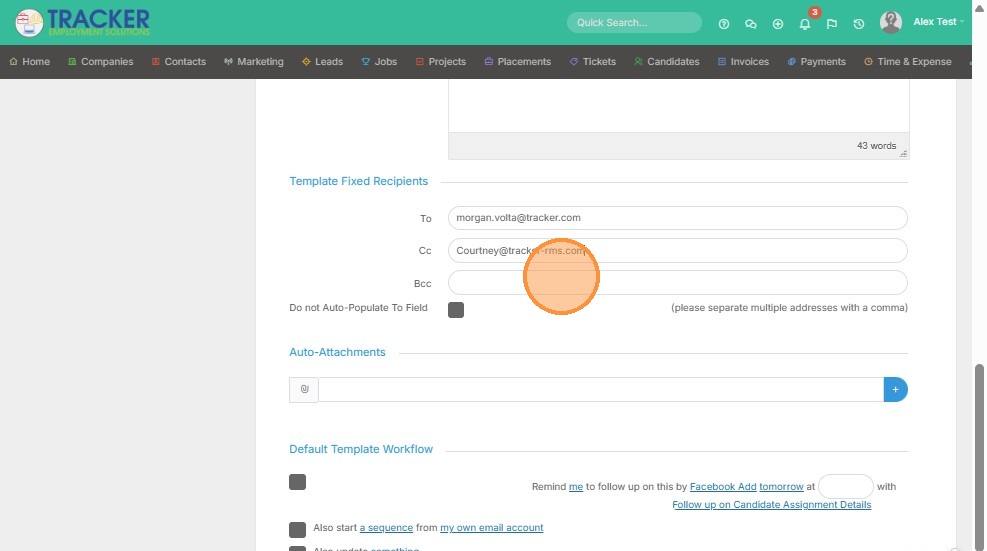The height and width of the screenshot is (551, 987).
Task: Tick the Also start a sequence checkbox
Action: [x=297, y=529]
